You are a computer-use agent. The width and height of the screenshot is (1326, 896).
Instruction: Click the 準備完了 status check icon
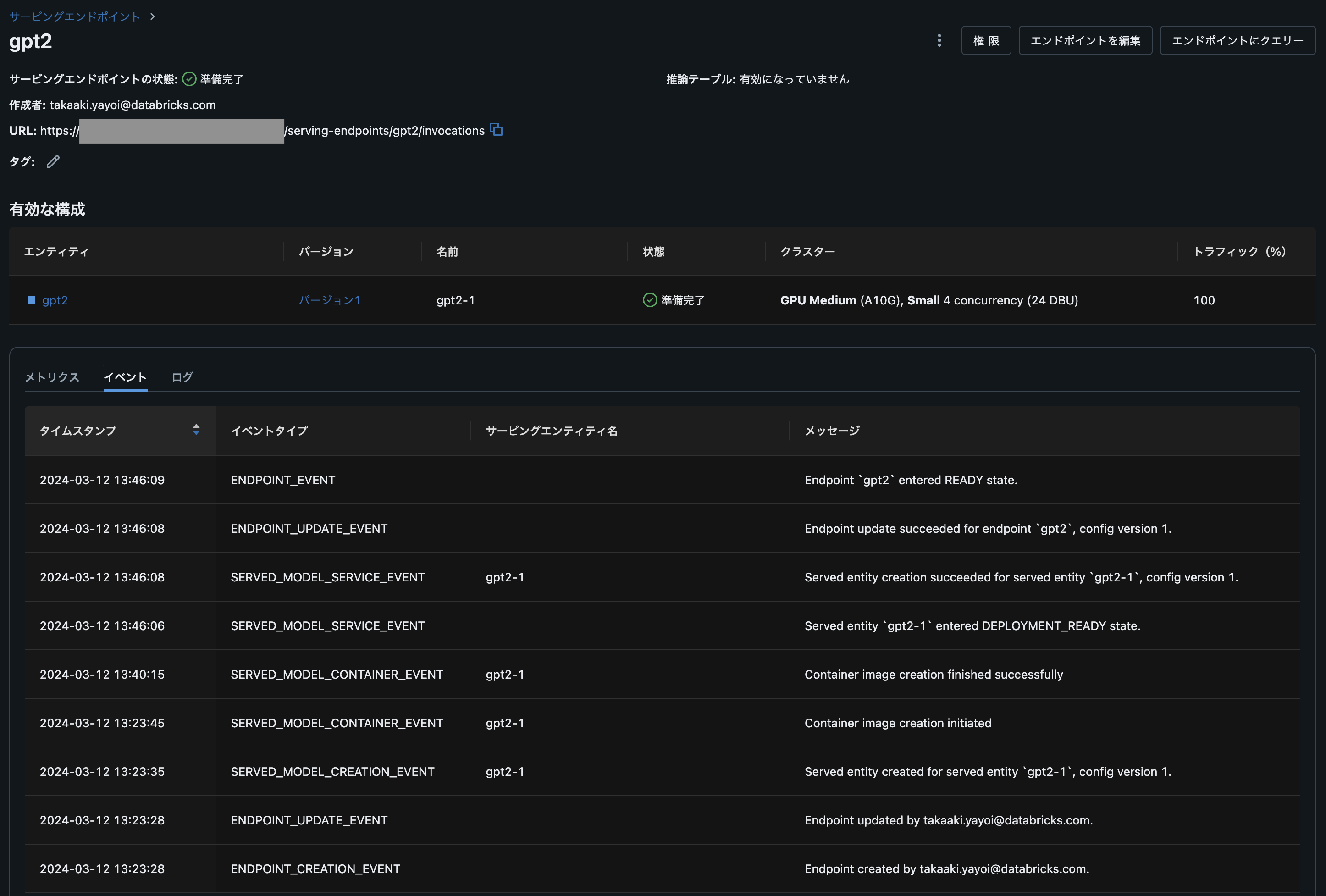click(x=188, y=79)
